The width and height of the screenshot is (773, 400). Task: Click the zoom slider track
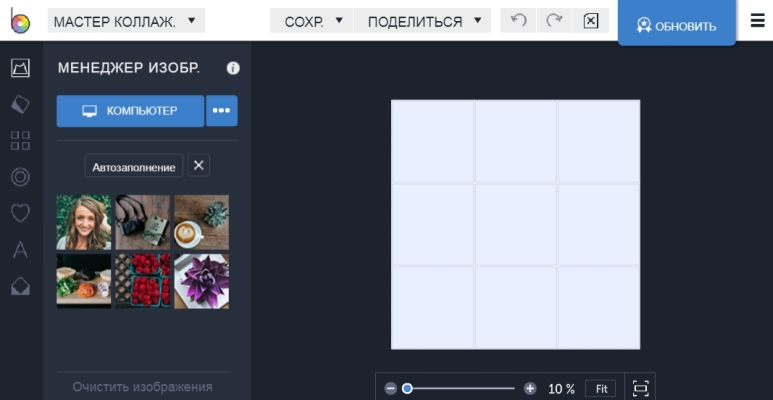pos(460,388)
